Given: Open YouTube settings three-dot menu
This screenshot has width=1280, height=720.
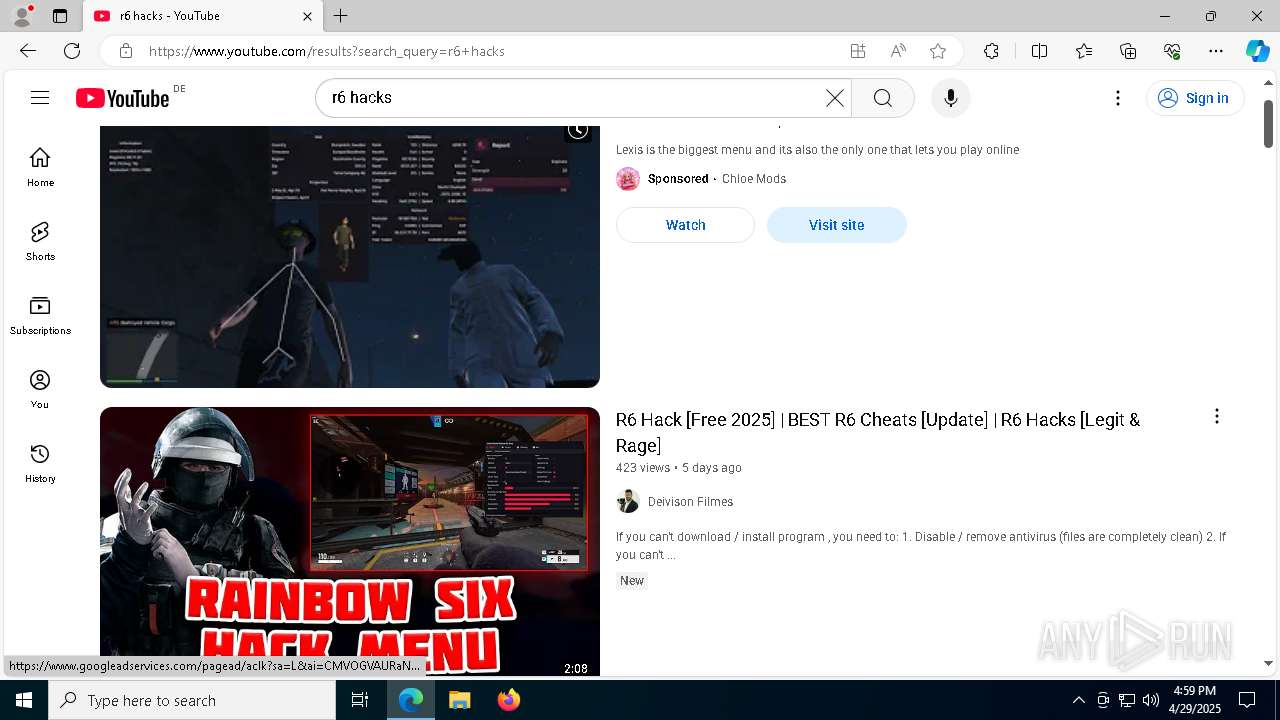Looking at the screenshot, I should [1118, 98].
